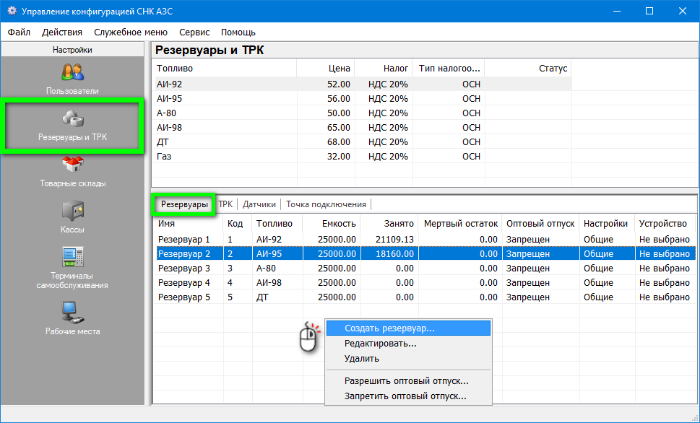Viewport: 700px width, 423px height.
Task: Click Удалить in the context menu
Action: click(x=361, y=358)
